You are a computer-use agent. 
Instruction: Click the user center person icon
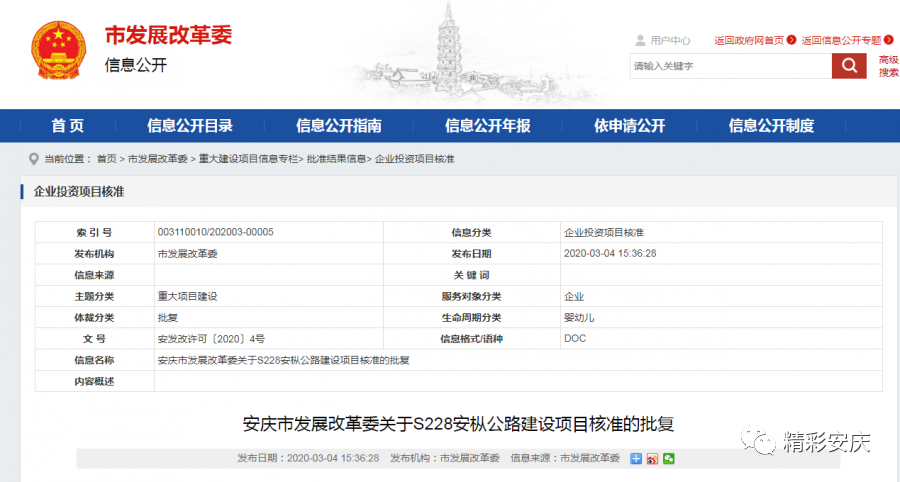(640, 41)
